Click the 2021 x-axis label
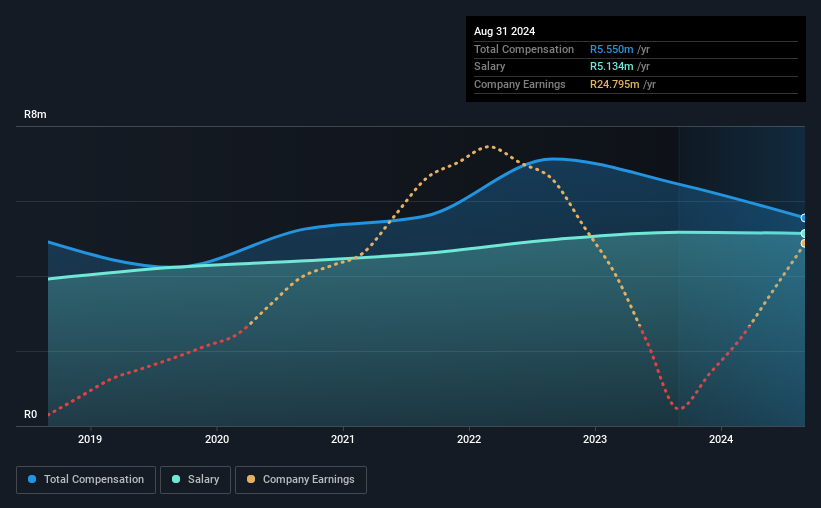Viewport: 821px width, 508px height. [343, 439]
